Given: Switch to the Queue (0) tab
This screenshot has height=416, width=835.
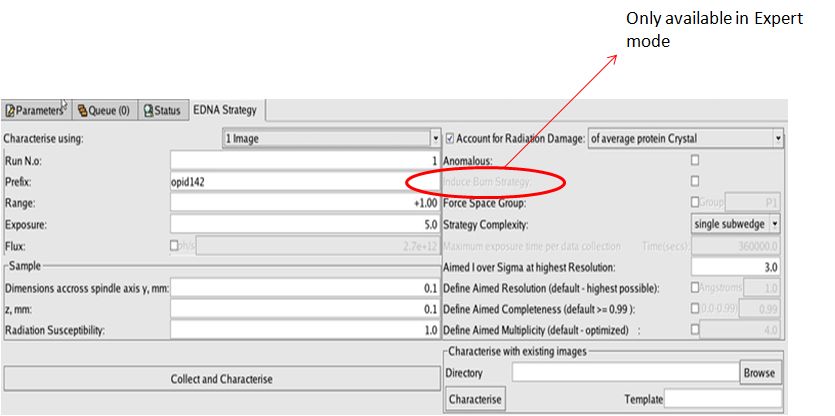Looking at the screenshot, I should 103,111.
